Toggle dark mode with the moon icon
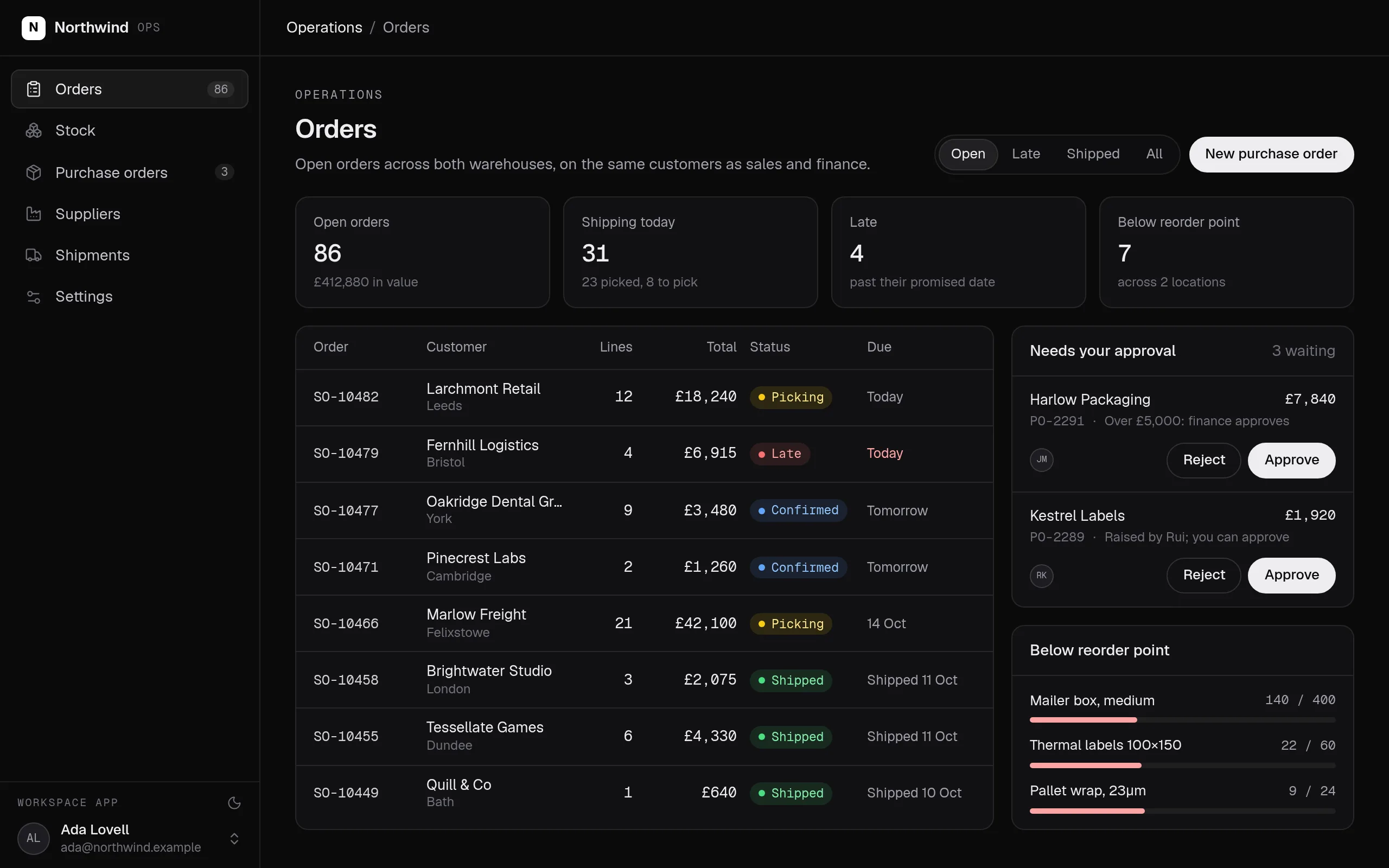Image resolution: width=1389 pixels, height=868 pixels. click(234, 802)
